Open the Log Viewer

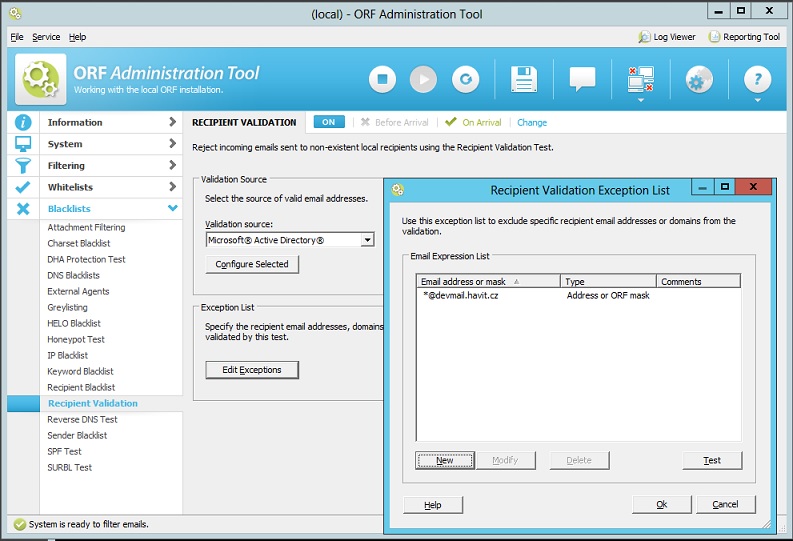[666, 37]
